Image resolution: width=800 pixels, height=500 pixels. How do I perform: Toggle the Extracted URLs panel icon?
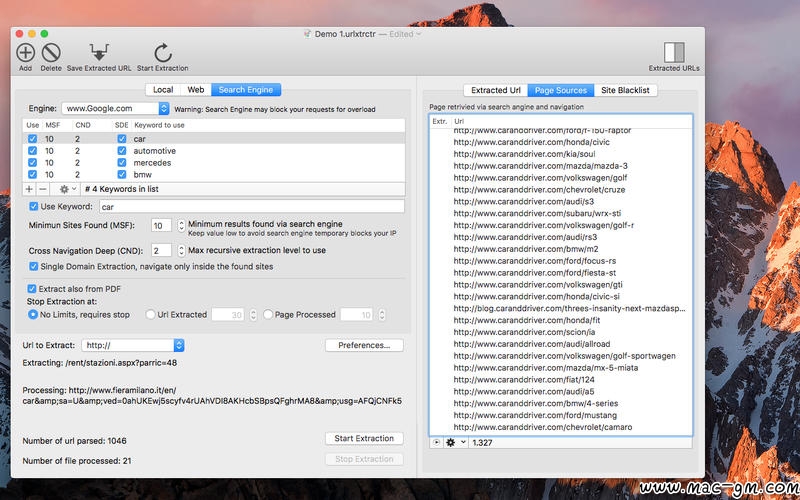674,53
